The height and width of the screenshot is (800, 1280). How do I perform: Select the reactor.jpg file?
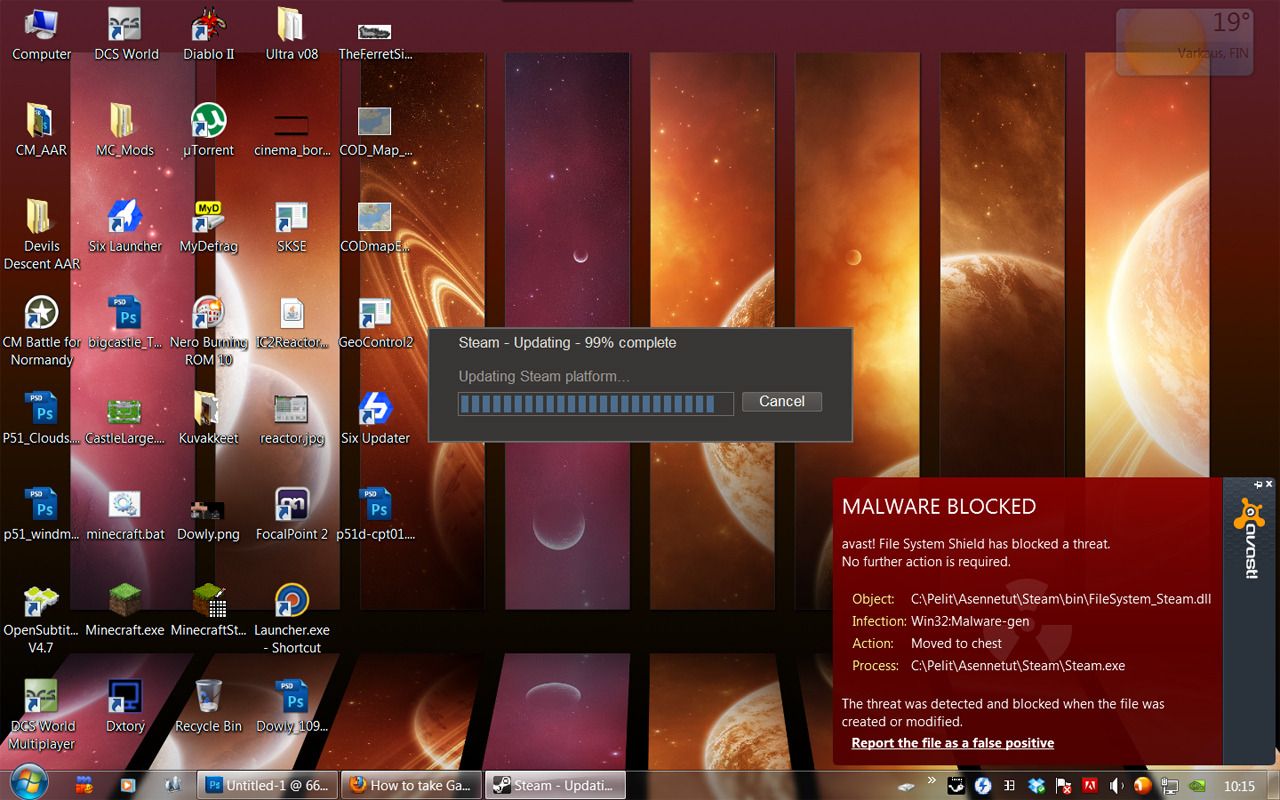tap(291, 418)
